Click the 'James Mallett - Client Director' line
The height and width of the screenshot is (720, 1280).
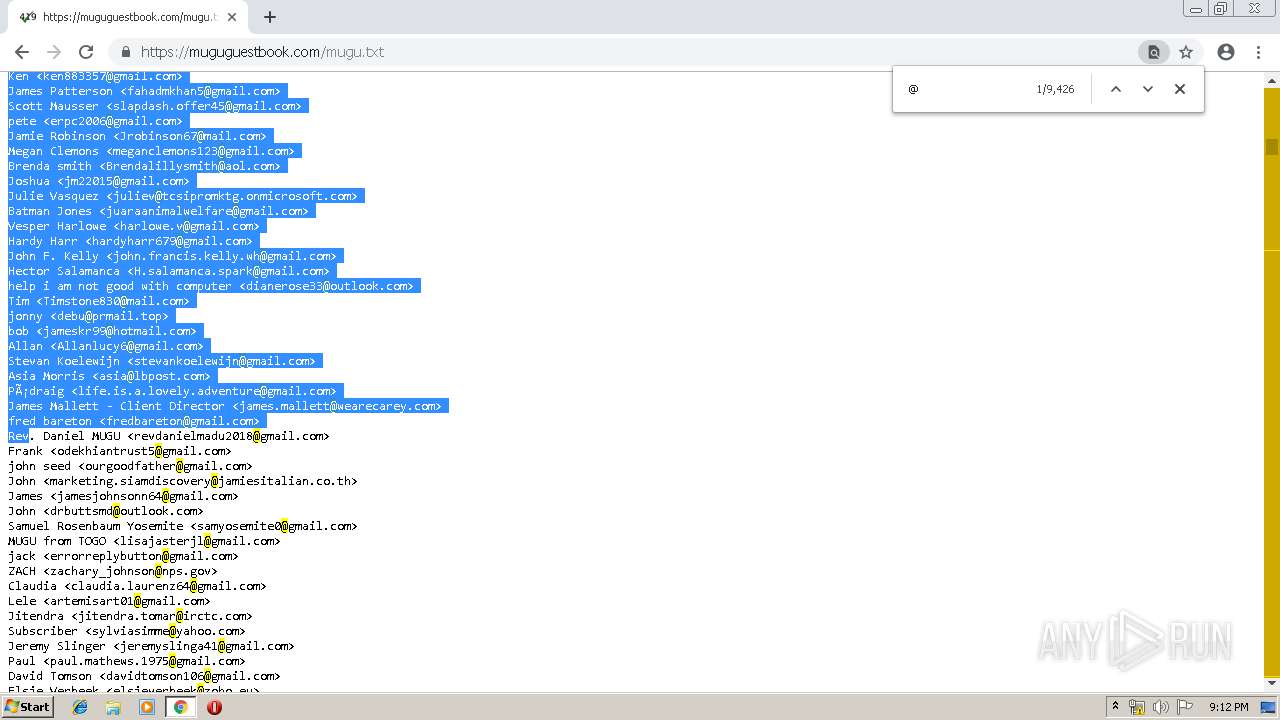228,406
